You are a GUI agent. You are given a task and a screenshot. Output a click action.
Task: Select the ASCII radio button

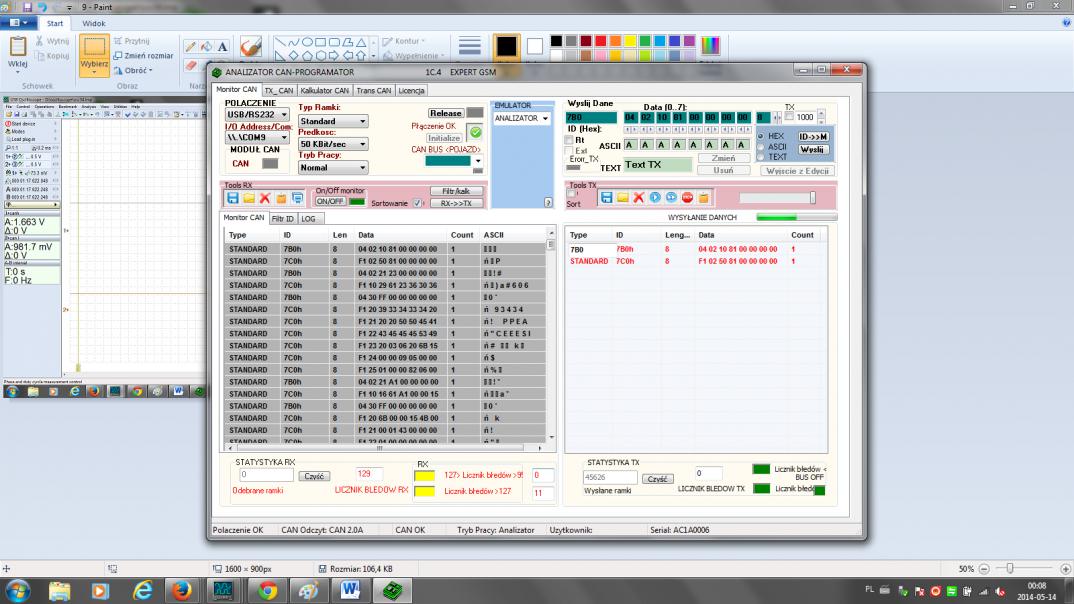760,146
